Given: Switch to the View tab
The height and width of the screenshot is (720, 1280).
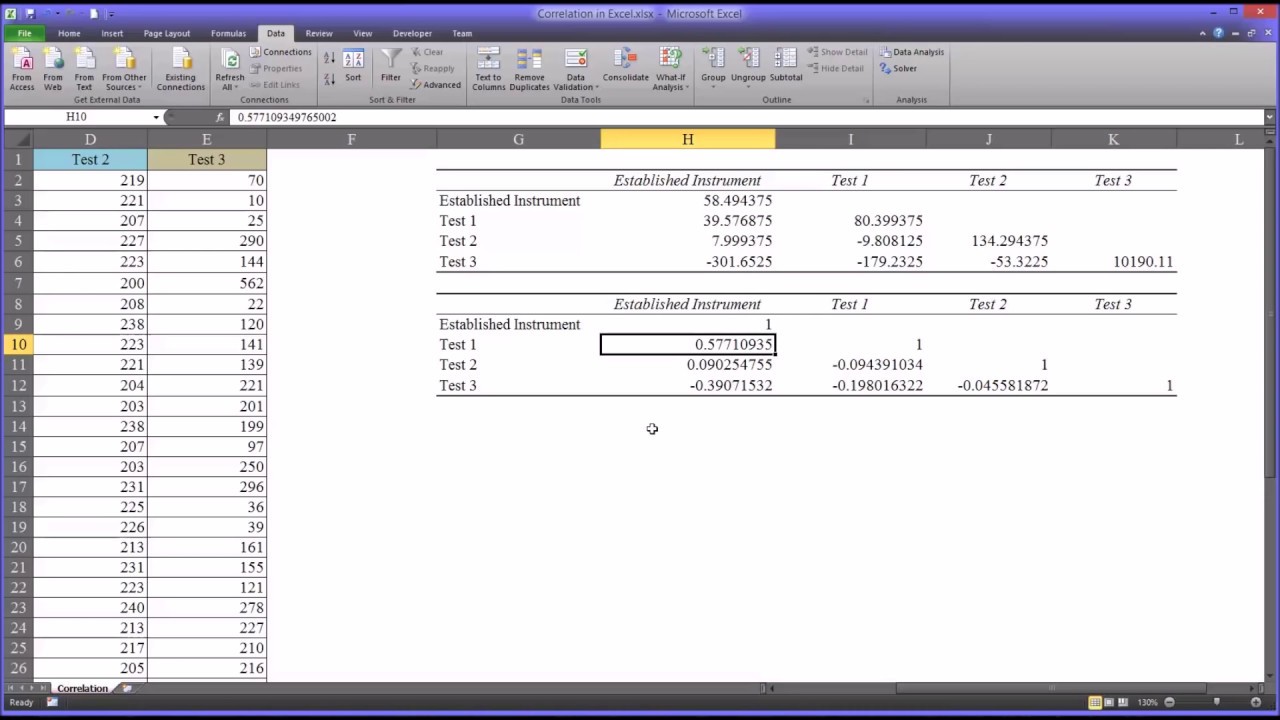Looking at the screenshot, I should [362, 33].
